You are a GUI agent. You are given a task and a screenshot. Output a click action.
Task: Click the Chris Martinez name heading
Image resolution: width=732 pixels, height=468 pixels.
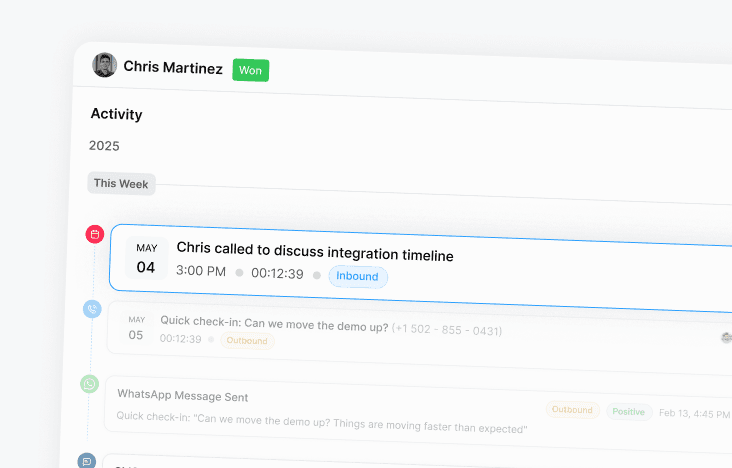pyautogui.click(x=173, y=67)
